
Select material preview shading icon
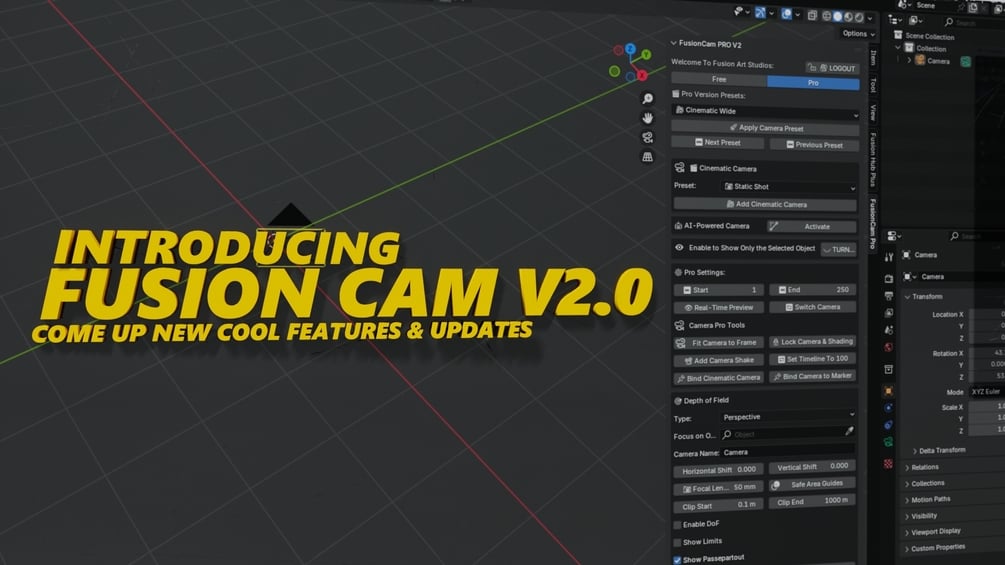point(848,17)
